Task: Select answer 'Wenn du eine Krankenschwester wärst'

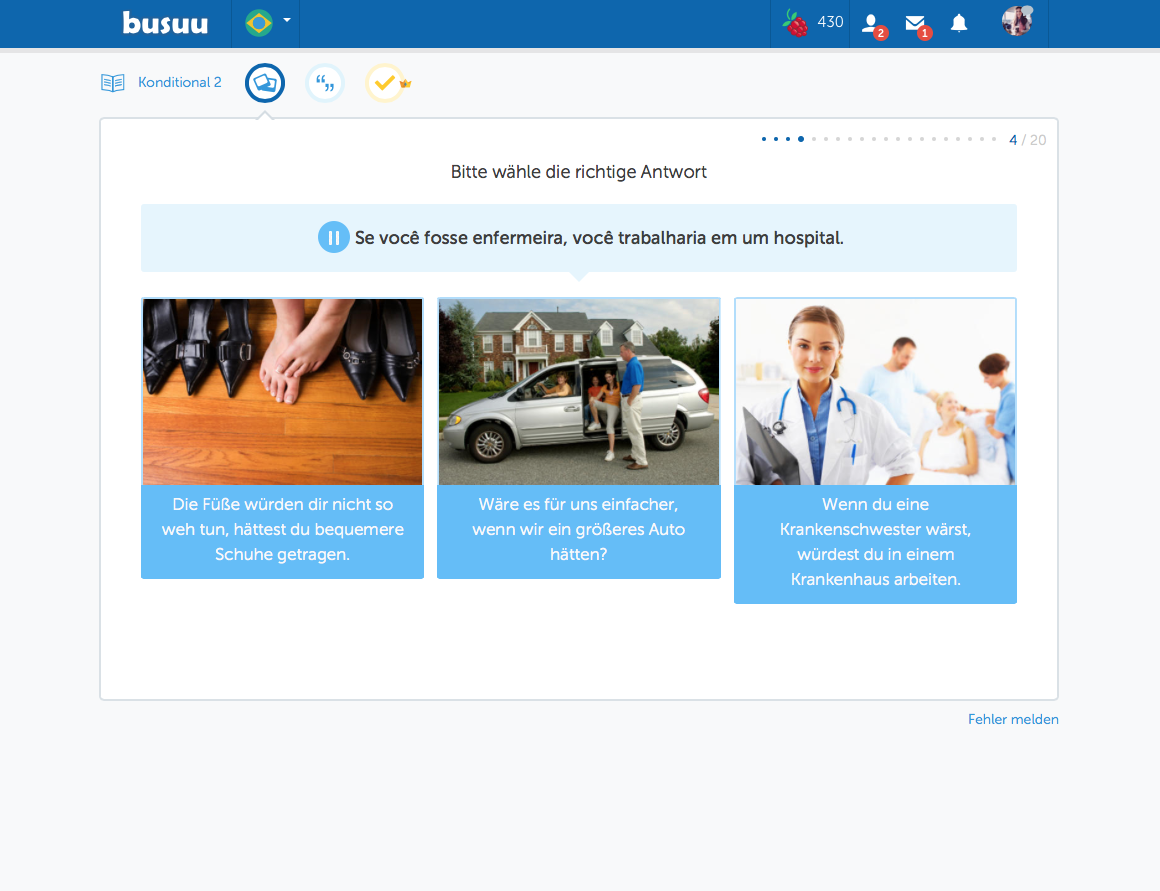Action: tap(875, 542)
